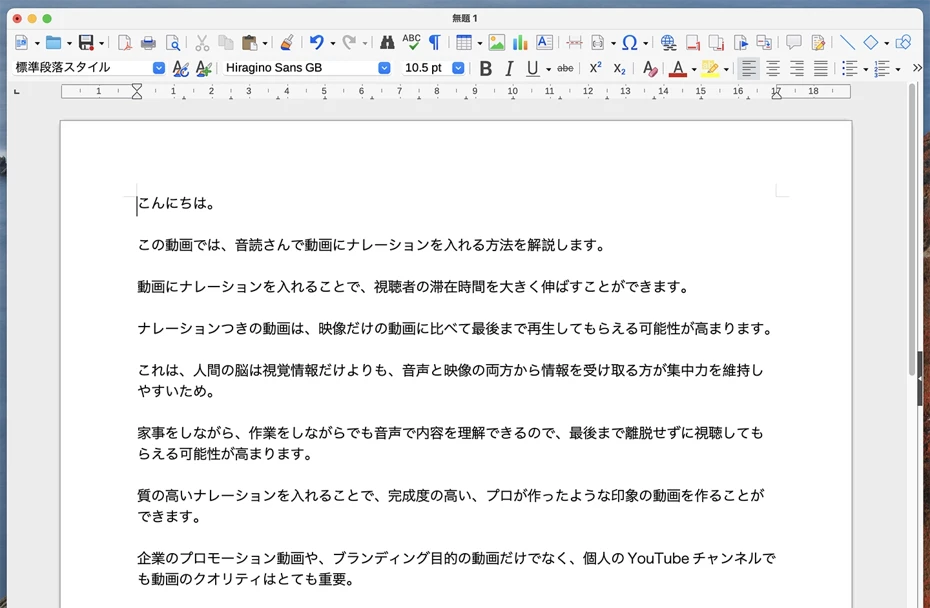Insert a comment with the speech bubble icon
930x608 pixels.
tap(794, 42)
